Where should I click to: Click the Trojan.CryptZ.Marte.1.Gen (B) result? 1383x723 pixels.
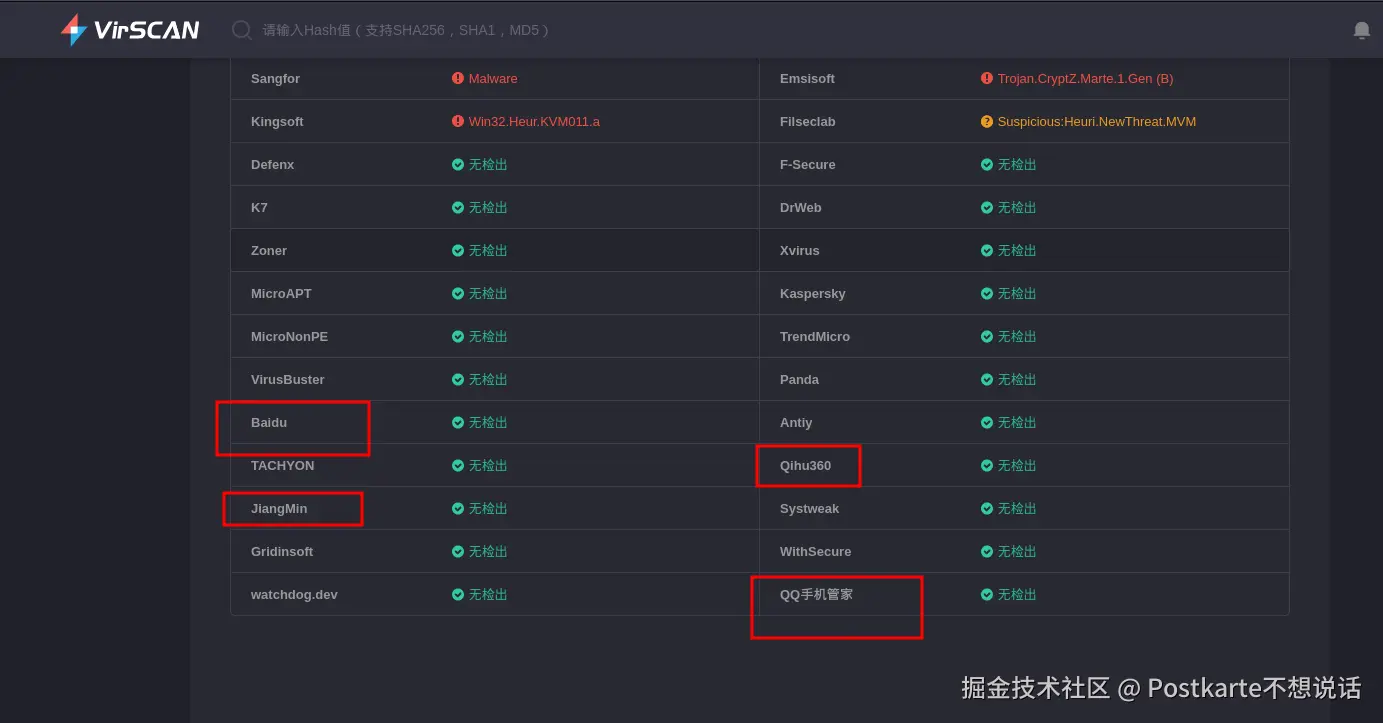(1085, 78)
